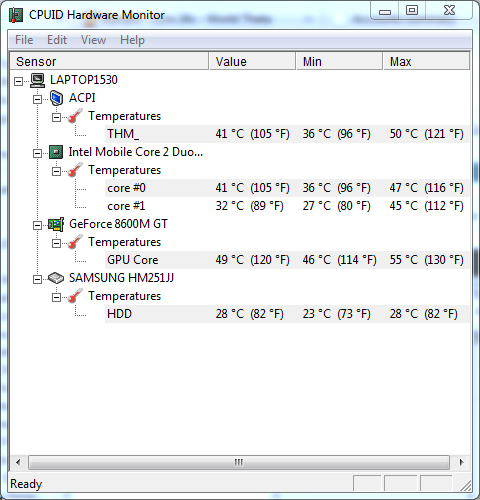480x500 pixels.
Task: Click core #1 max value 45 °C (112 °F)
Action: point(427,206)
